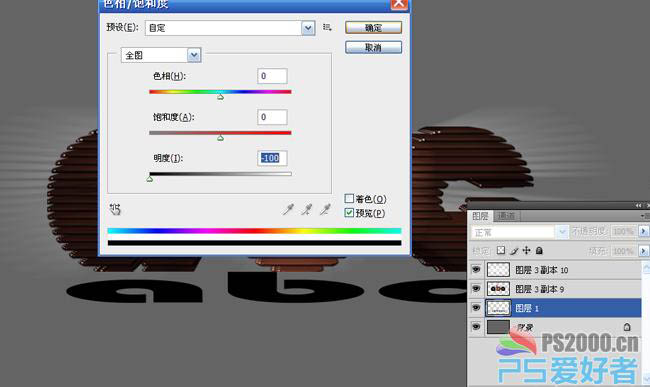650x387 pixels.
Task: Click the lock image pixels brush icon
Action: point(514,250)
